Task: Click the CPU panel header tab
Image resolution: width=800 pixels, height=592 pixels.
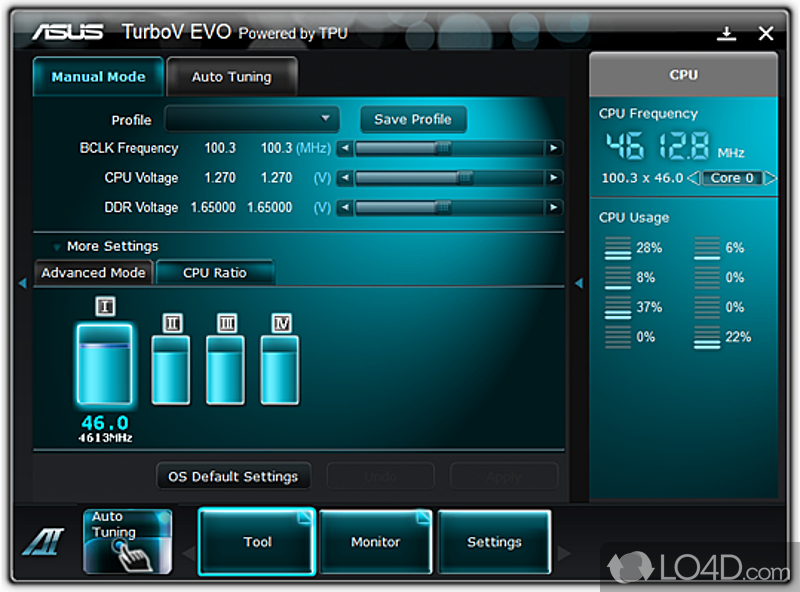Action: pyautogui.click(x=684, y=75)
